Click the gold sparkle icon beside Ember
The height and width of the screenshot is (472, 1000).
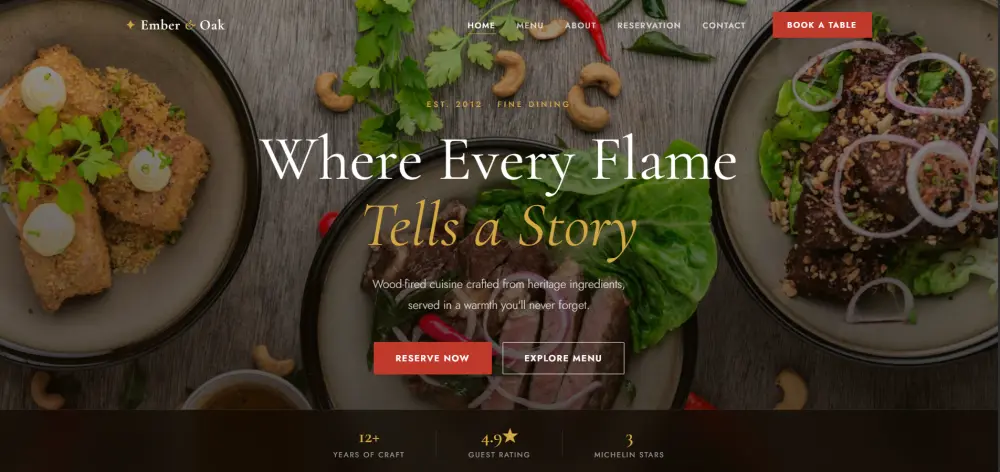[130, 25]
